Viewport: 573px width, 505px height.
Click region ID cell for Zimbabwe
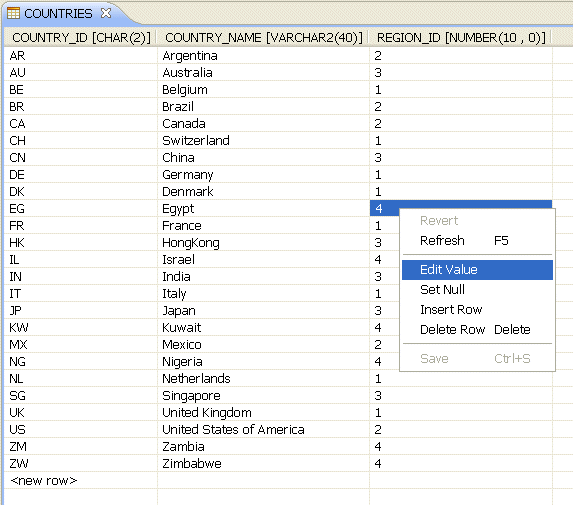point(461,464)
